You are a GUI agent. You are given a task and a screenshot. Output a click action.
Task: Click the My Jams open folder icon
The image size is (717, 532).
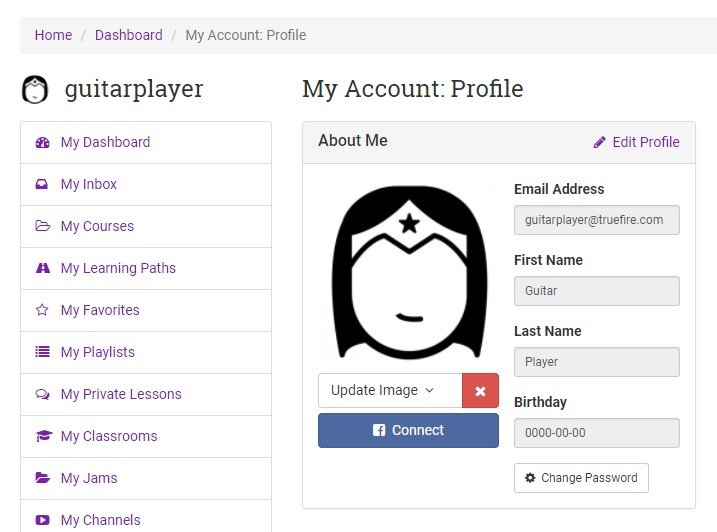pyautogui.click(x=42, y=479)
